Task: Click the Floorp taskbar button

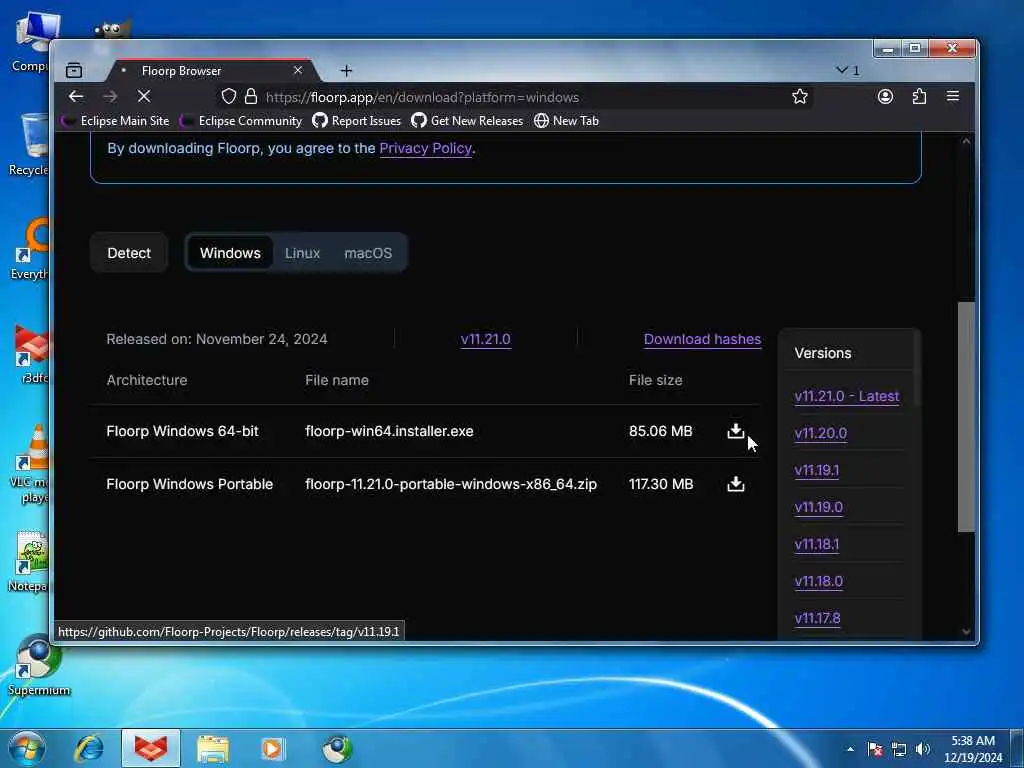Action: (151, 748)
